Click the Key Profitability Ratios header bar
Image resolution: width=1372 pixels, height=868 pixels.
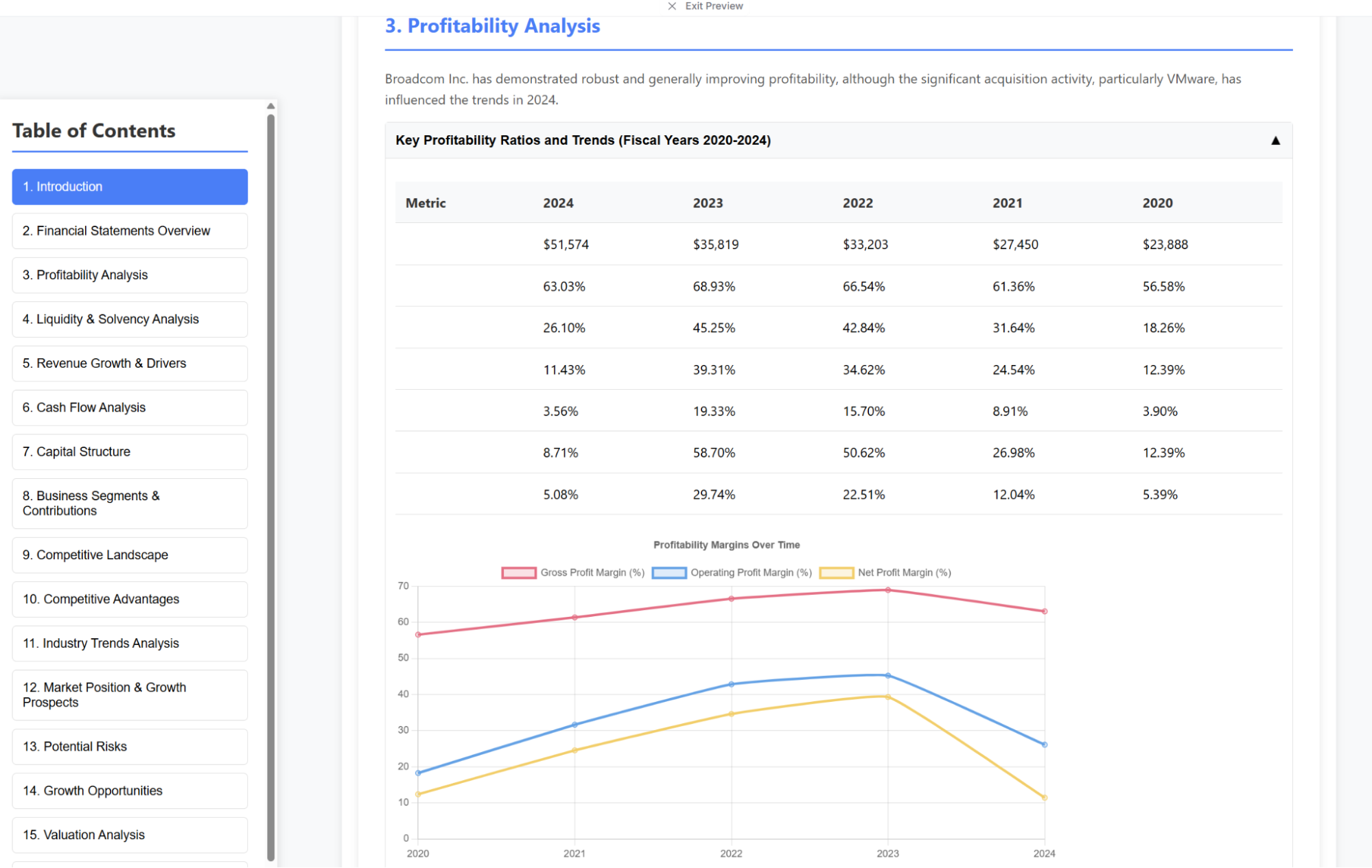click(824, 141)
